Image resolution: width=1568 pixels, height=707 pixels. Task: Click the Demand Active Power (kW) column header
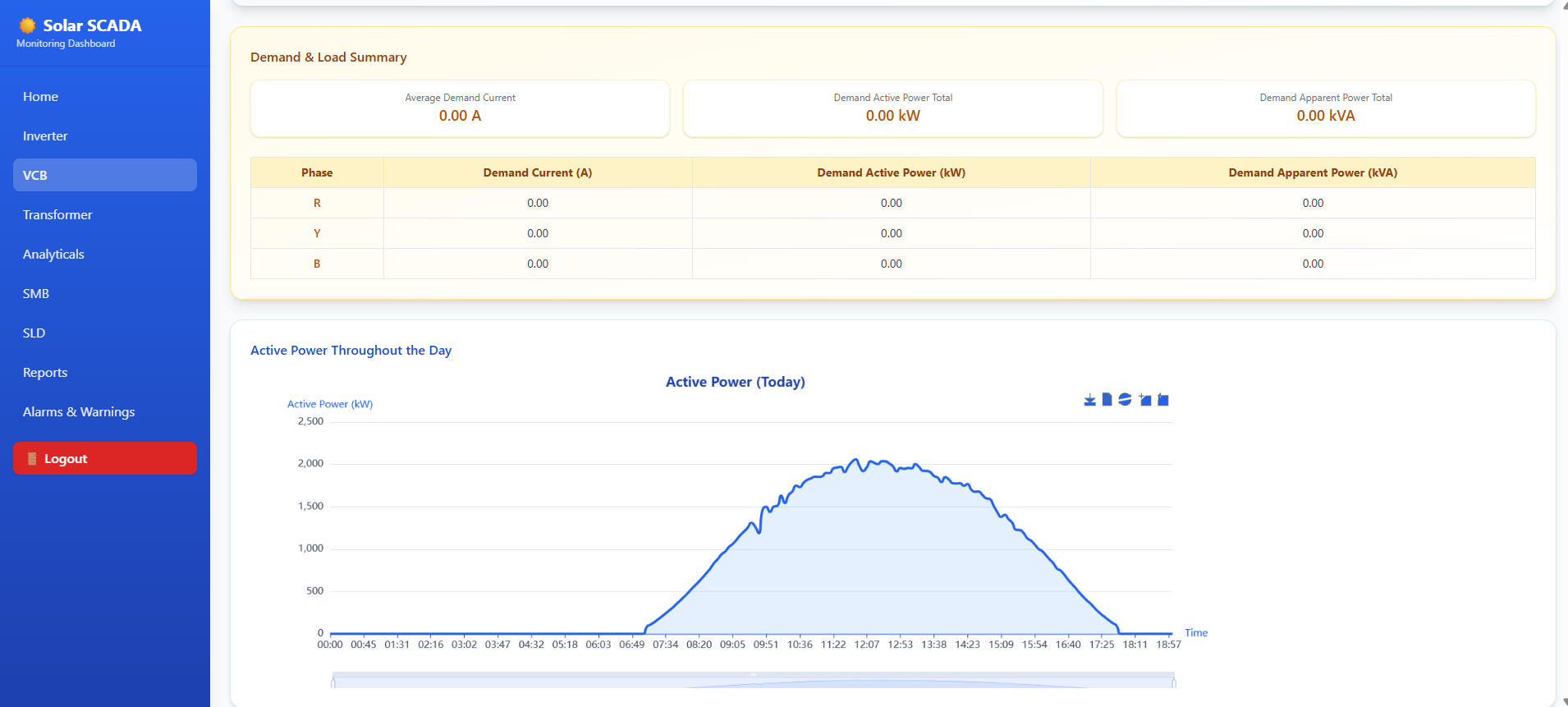(x=891, y=172)
